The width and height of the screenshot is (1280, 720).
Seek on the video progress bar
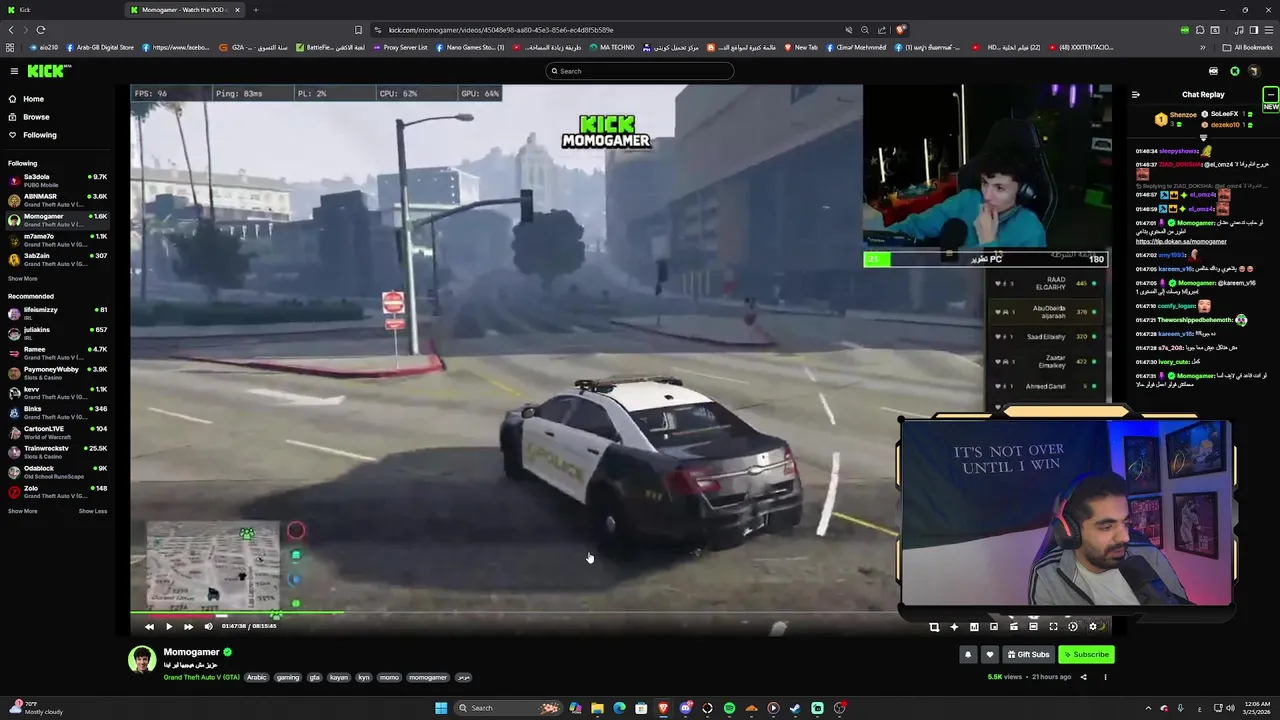[x=620, y=613]
